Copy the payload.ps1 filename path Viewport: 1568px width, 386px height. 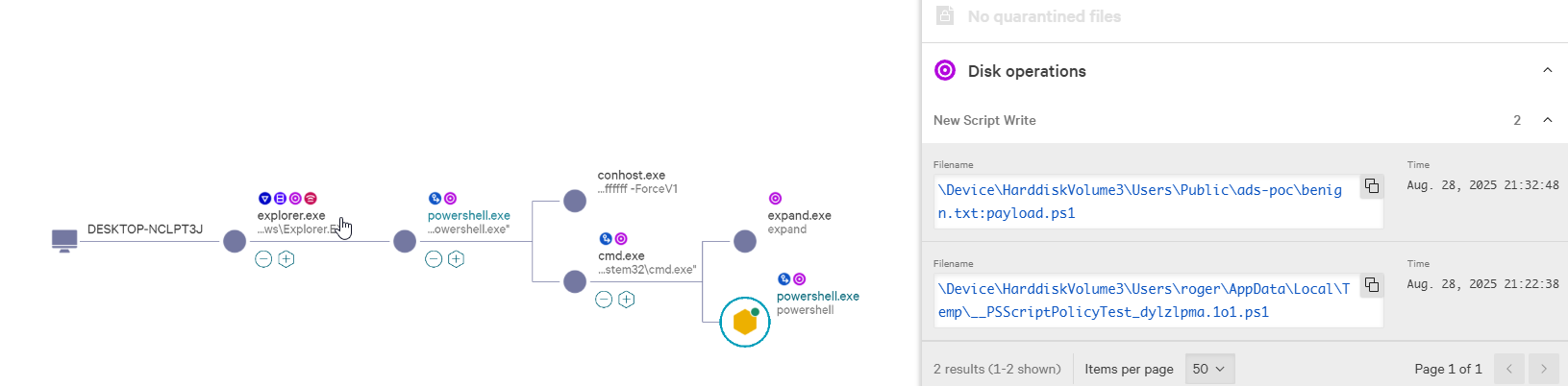tap(1372, 186)
